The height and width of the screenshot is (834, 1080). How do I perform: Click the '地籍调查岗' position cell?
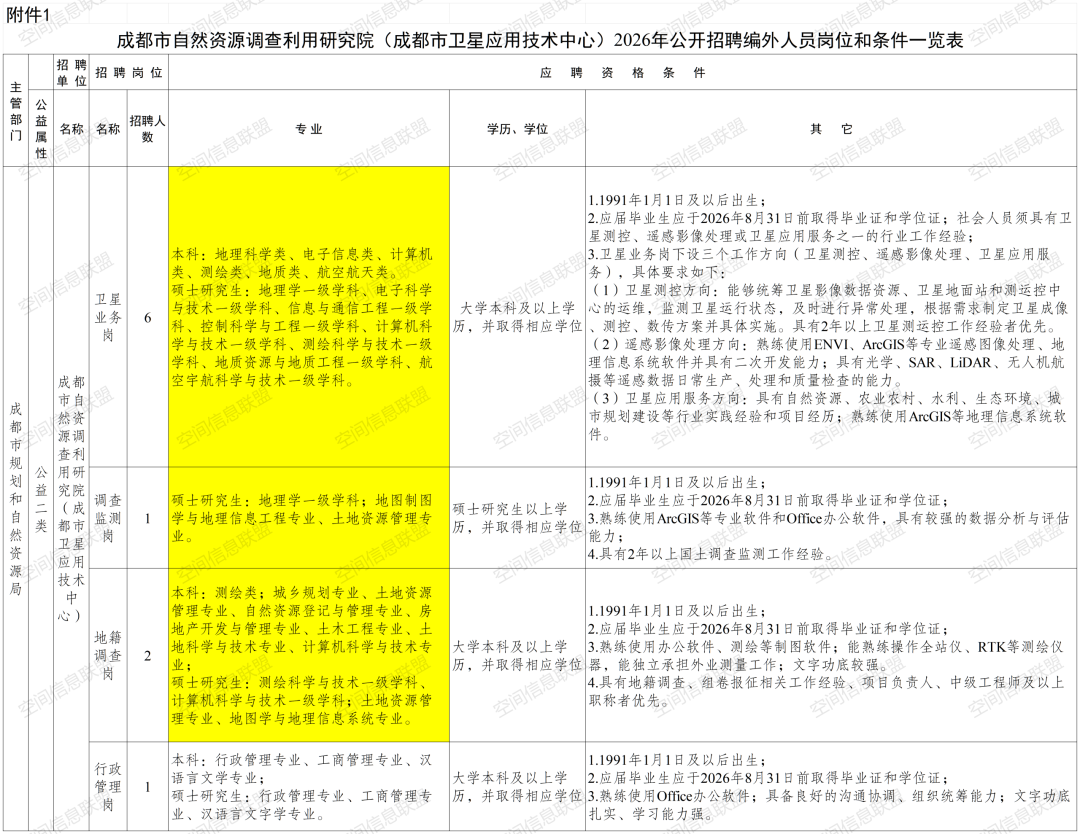point(108,655)
